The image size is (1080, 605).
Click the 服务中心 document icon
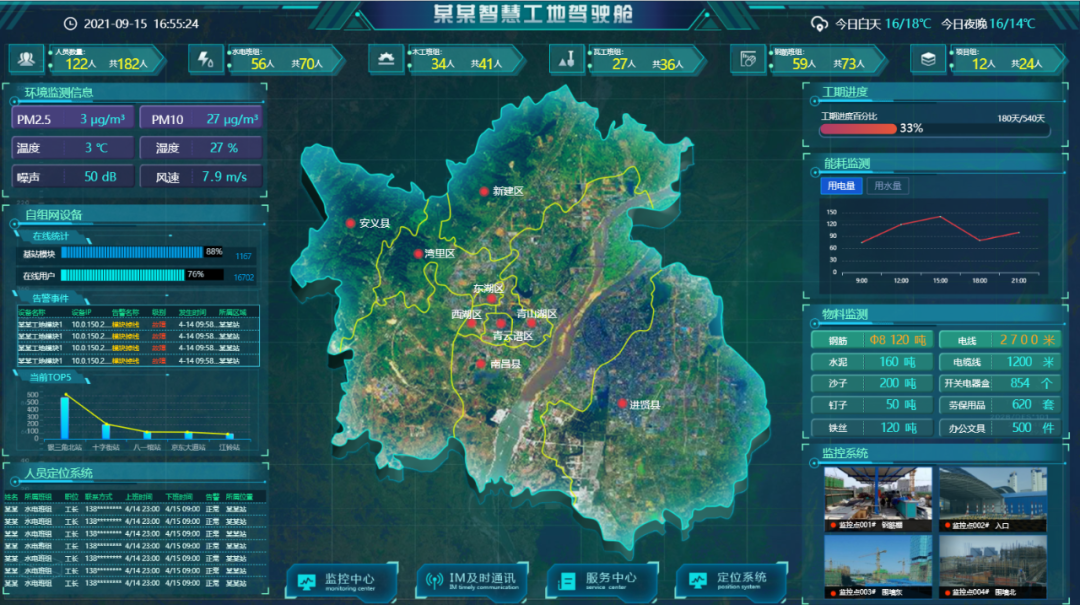pos(566,582)
